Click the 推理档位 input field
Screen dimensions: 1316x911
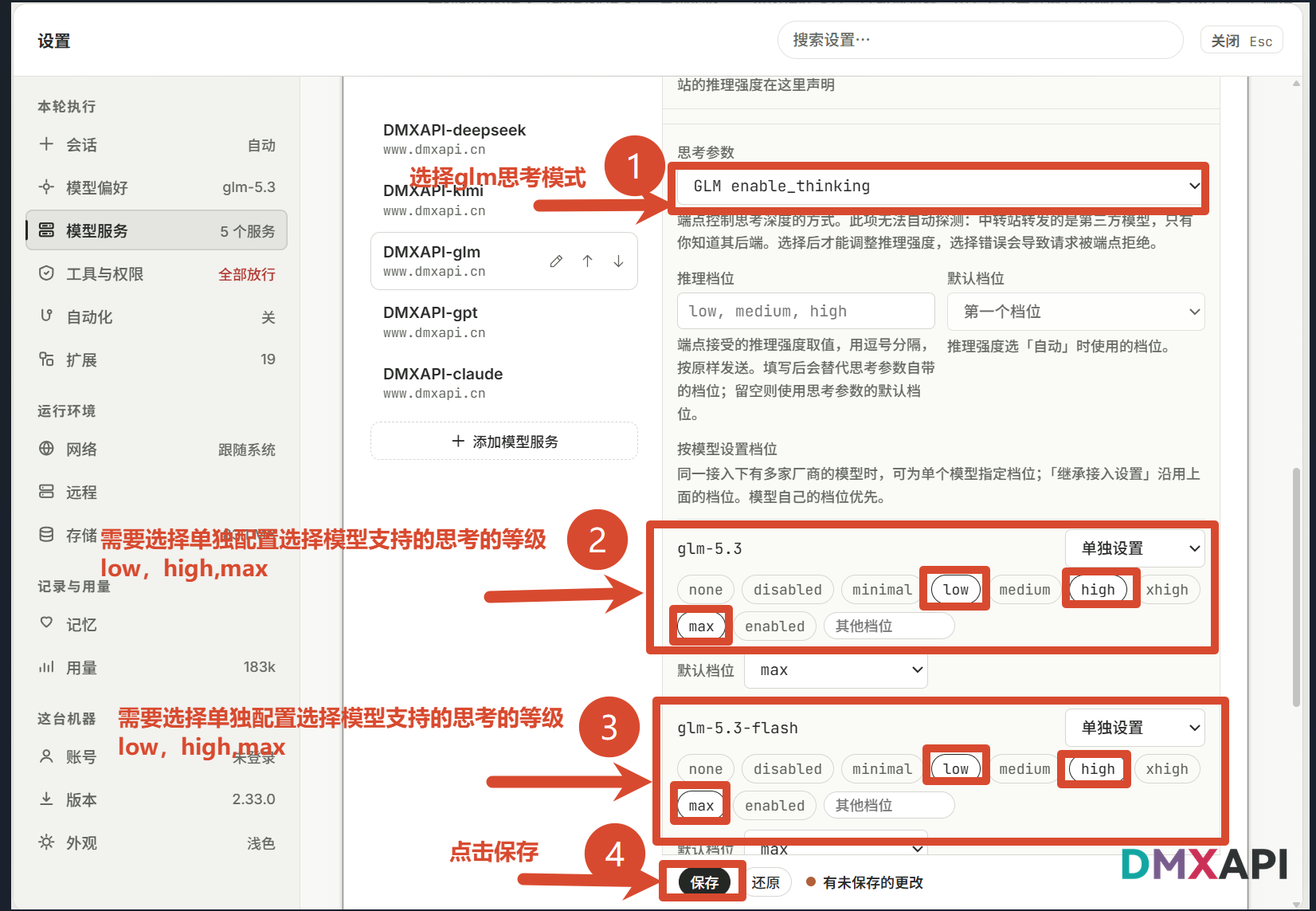click(805, 312)
